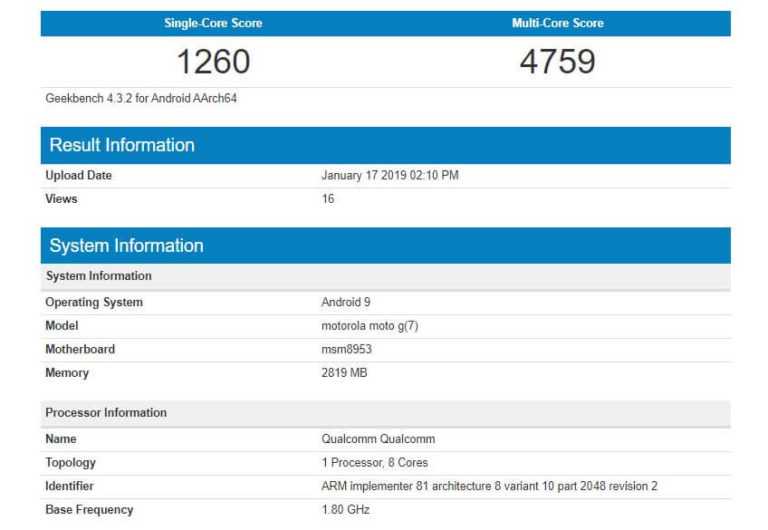Click the Views label
The image size is (768, 530).
pos(61,199)
